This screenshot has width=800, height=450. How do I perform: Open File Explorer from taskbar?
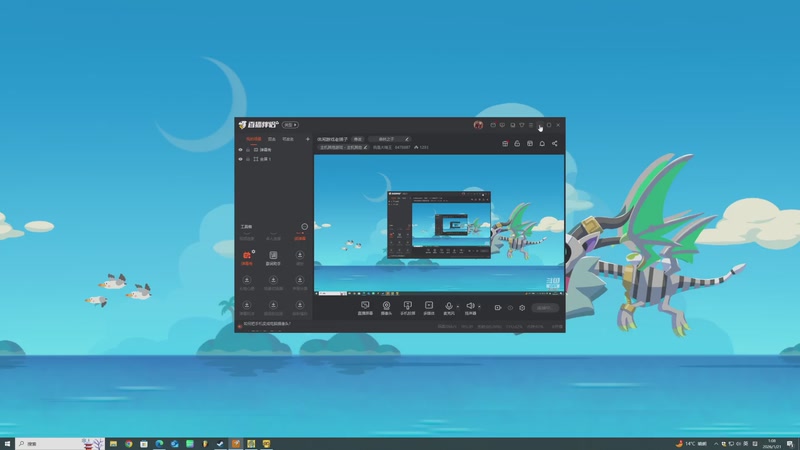point(113,444)
